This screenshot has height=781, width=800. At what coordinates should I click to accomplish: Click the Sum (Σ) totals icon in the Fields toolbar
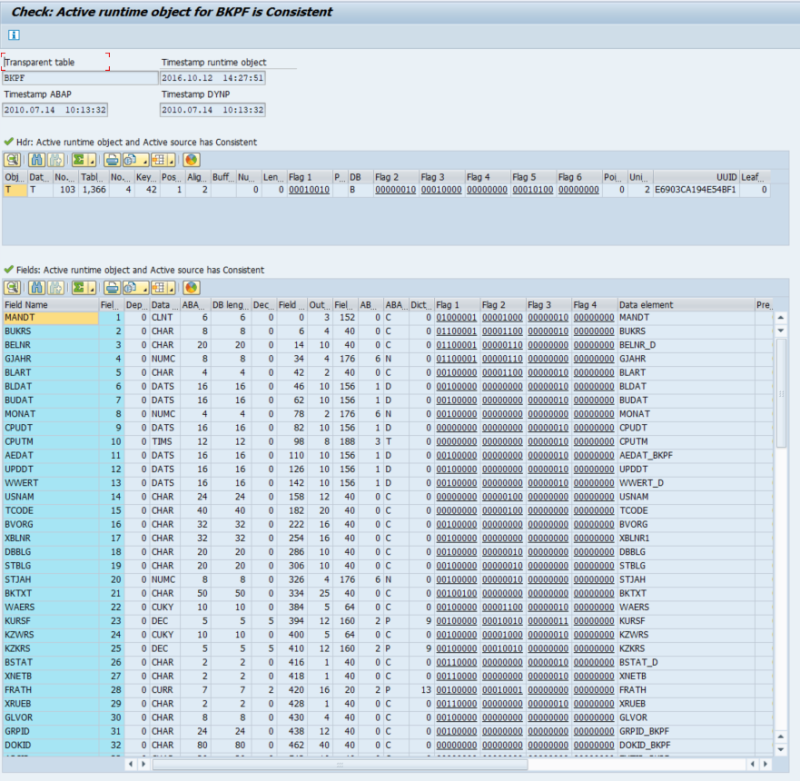pyautogui.click(x=79, y=288)
